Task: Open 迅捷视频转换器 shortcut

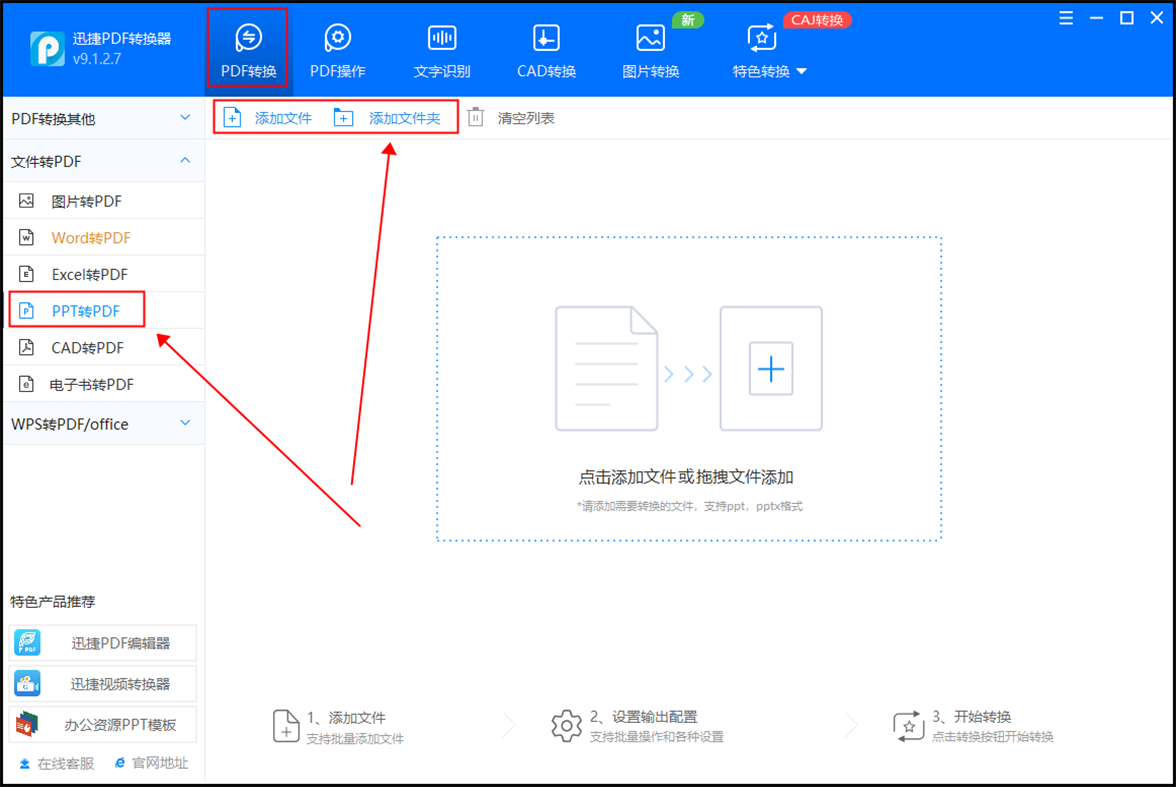Action: (103, 683)
